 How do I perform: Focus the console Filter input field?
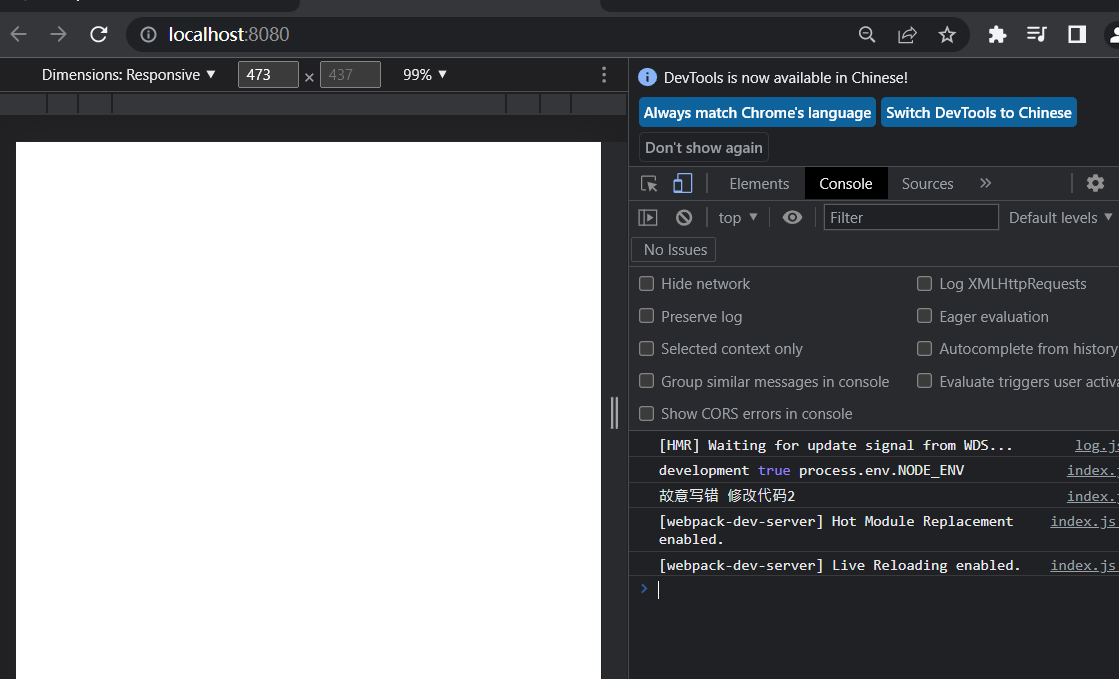click(911, 218)
